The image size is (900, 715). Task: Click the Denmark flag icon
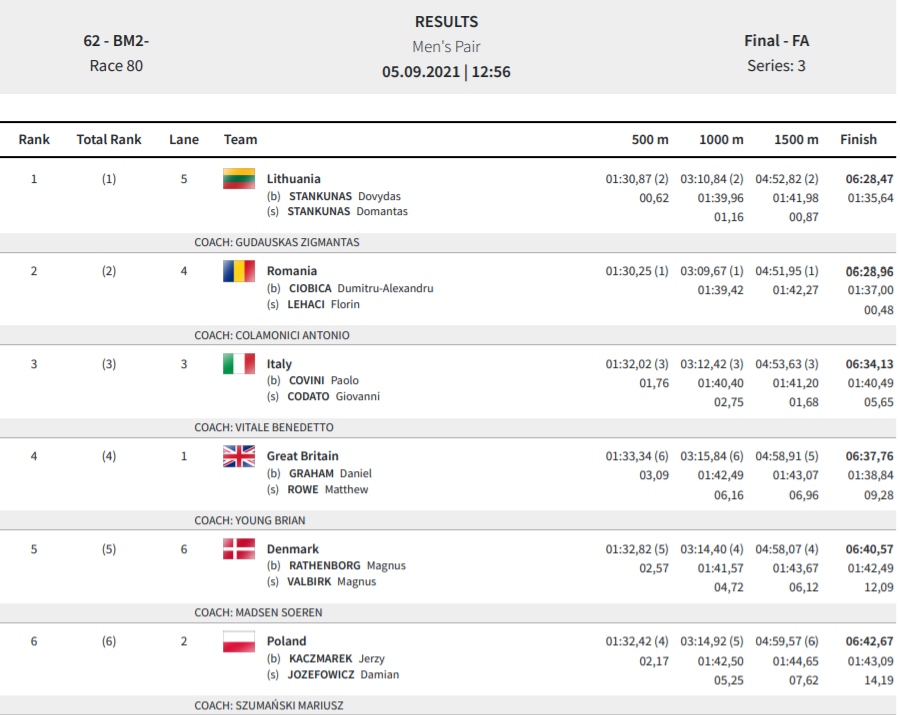coord(239,549)
